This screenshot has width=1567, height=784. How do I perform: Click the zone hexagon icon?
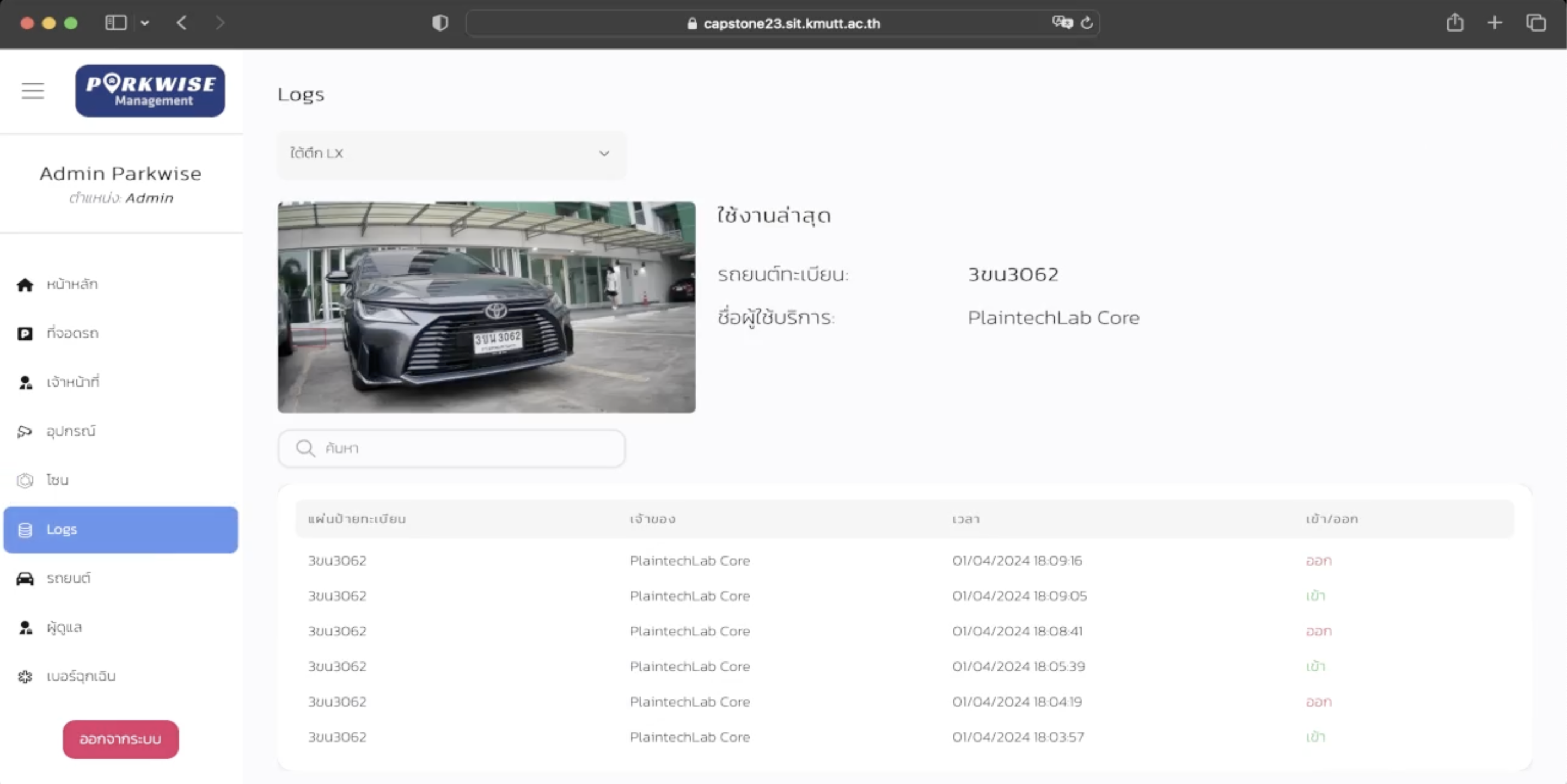pos(25,481)
